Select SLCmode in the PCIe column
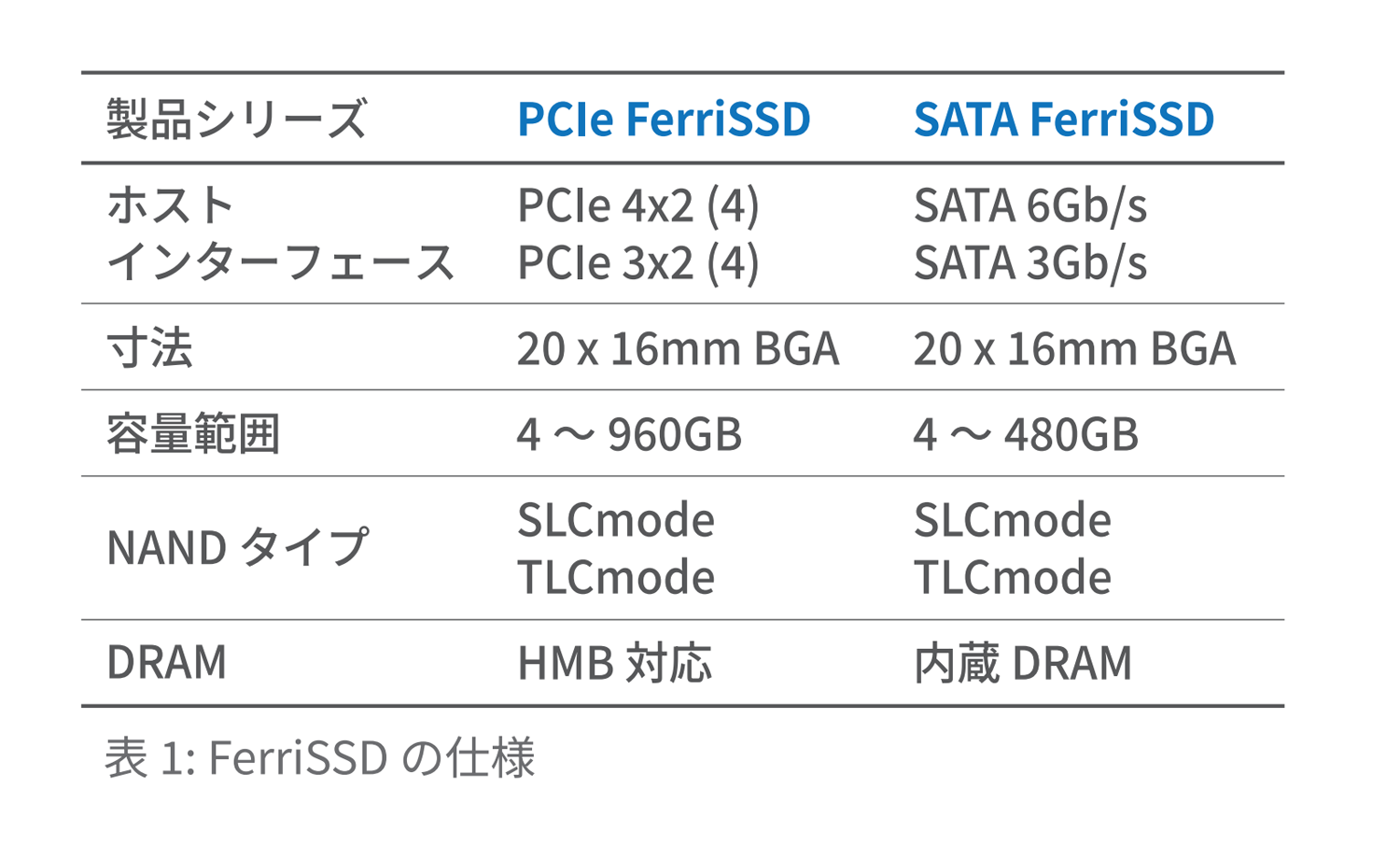Viewport: 1400px width, 845px height. (615, 519)
